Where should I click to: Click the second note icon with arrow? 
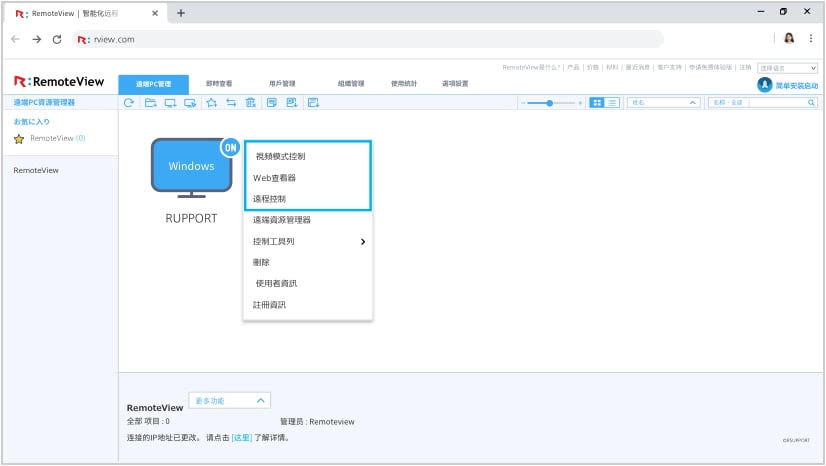(292, 103)
